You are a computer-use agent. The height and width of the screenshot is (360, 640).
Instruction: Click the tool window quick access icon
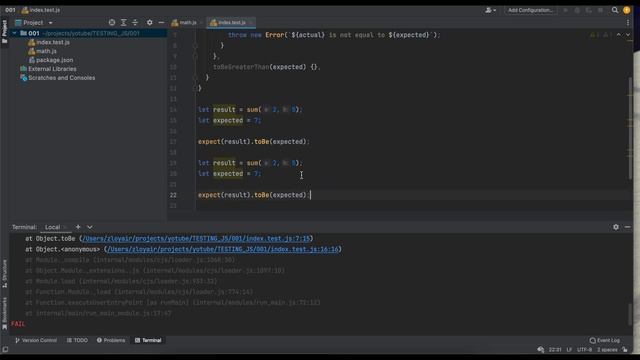(x=5, y=349)
